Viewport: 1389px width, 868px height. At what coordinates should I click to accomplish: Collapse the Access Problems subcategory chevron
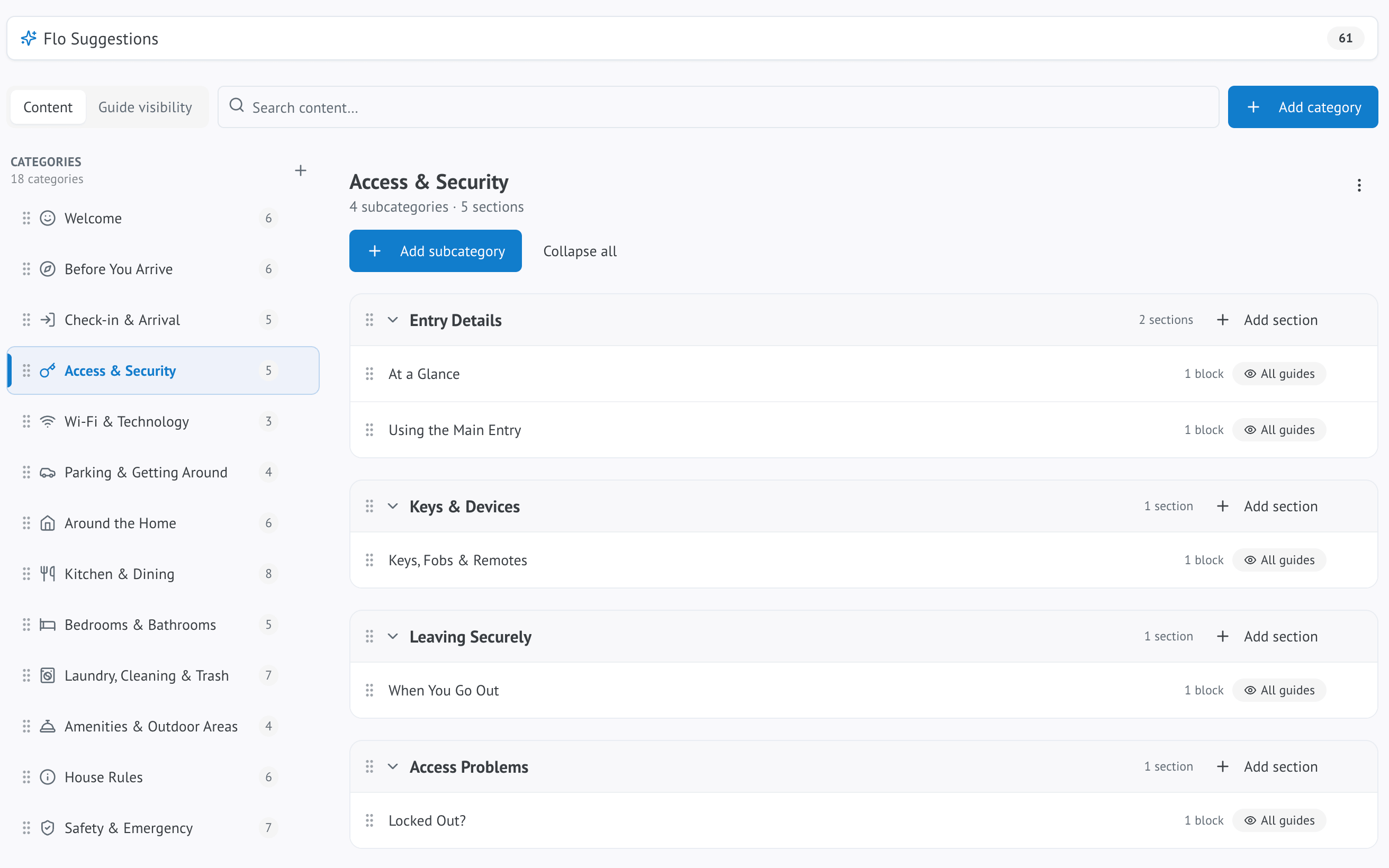point(393,767)
